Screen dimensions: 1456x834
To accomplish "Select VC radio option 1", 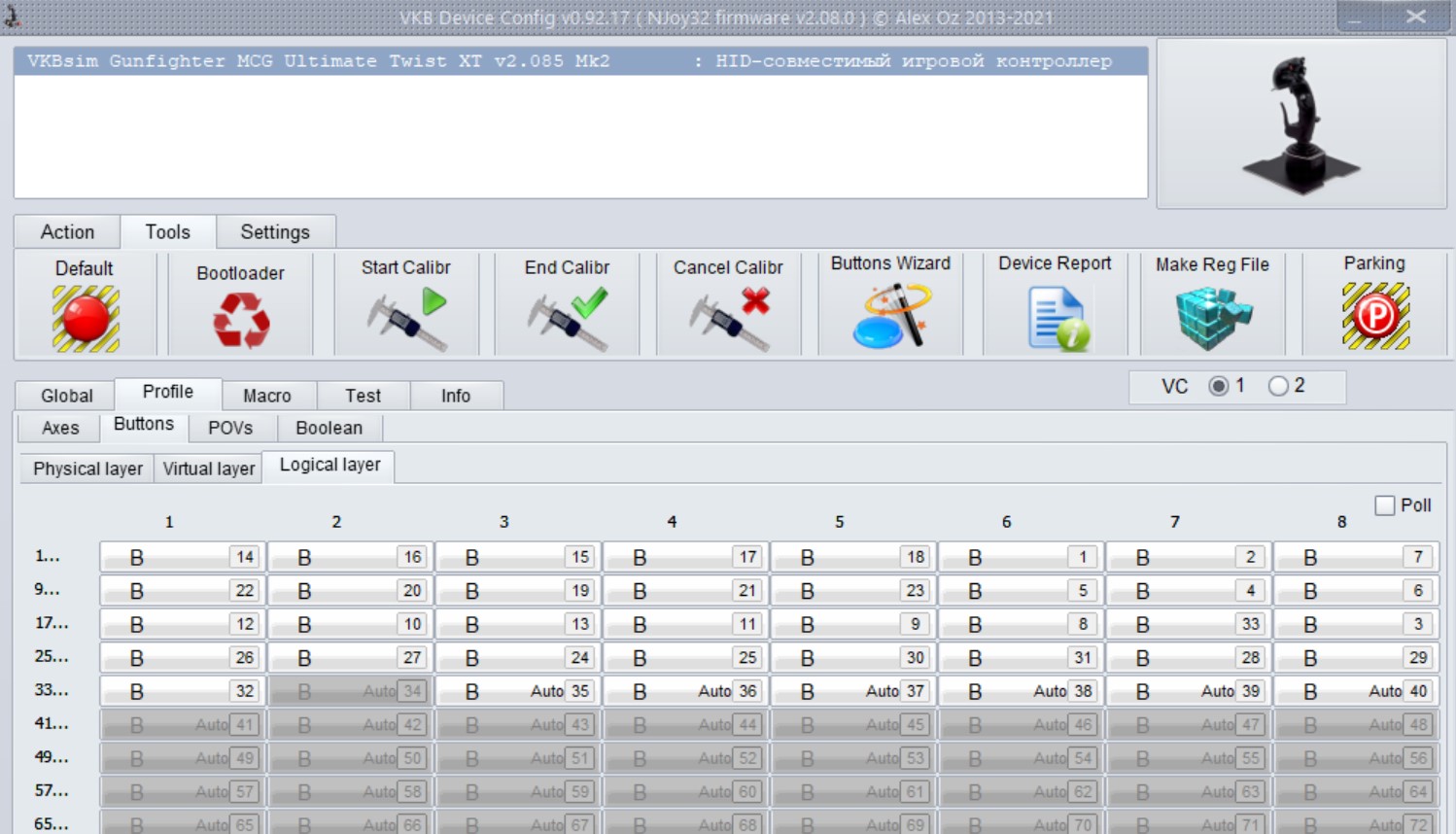I will click(1218, 387).
